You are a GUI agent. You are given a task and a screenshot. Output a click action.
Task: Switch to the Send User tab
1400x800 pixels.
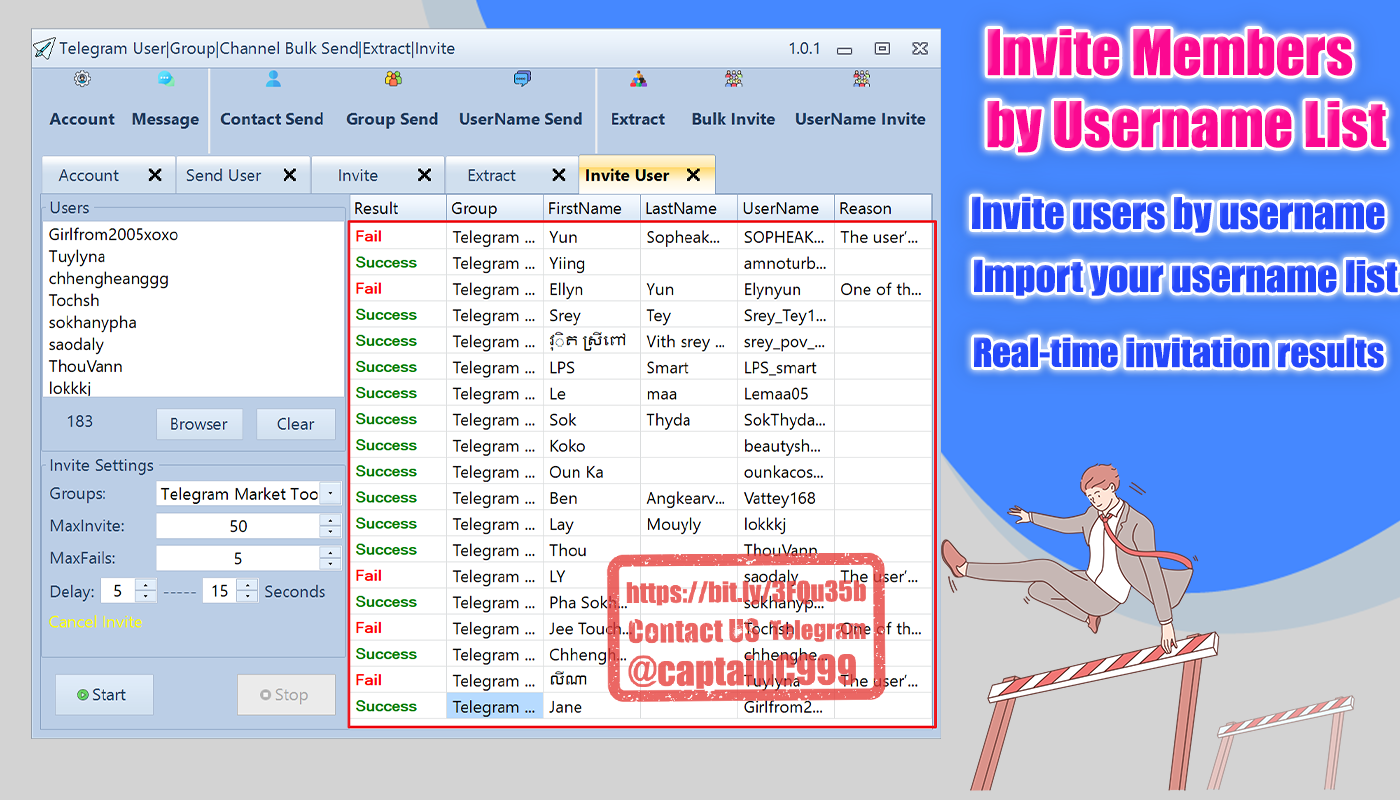pos(224,175)
